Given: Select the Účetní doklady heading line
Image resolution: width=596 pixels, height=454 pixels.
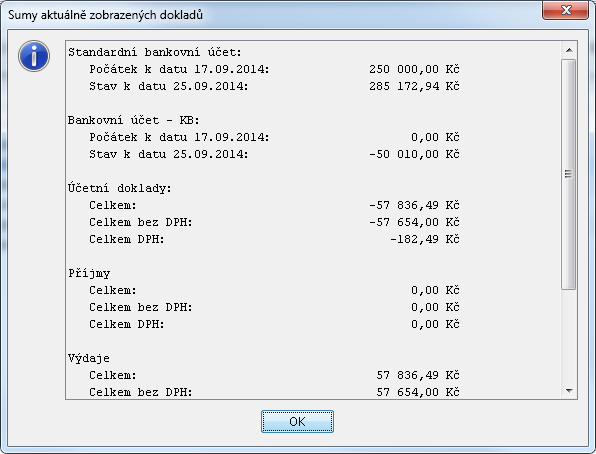Looking at the screenshot, I should click(x=120, y=188).
